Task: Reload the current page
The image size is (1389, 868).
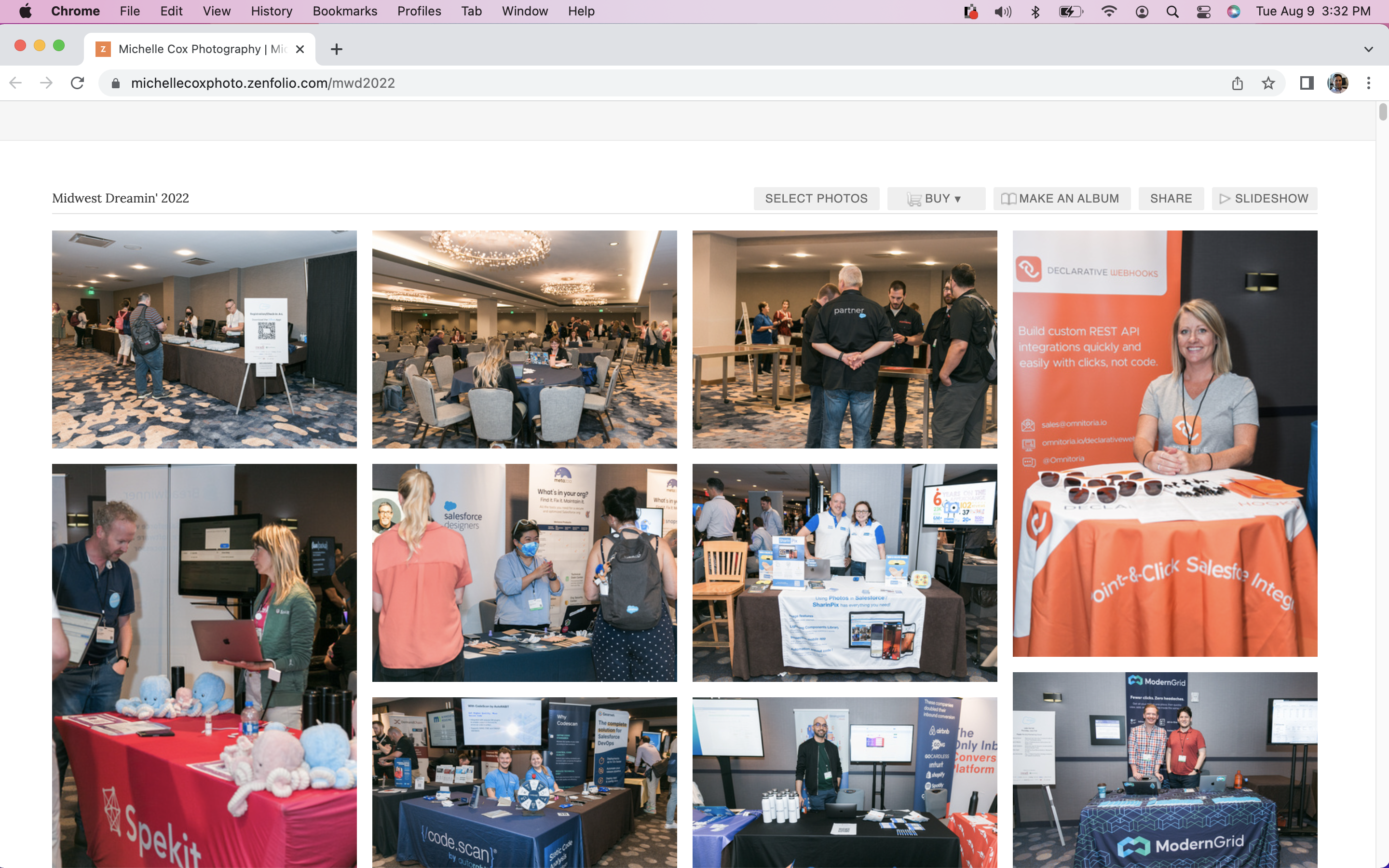Action: point(78,83)
